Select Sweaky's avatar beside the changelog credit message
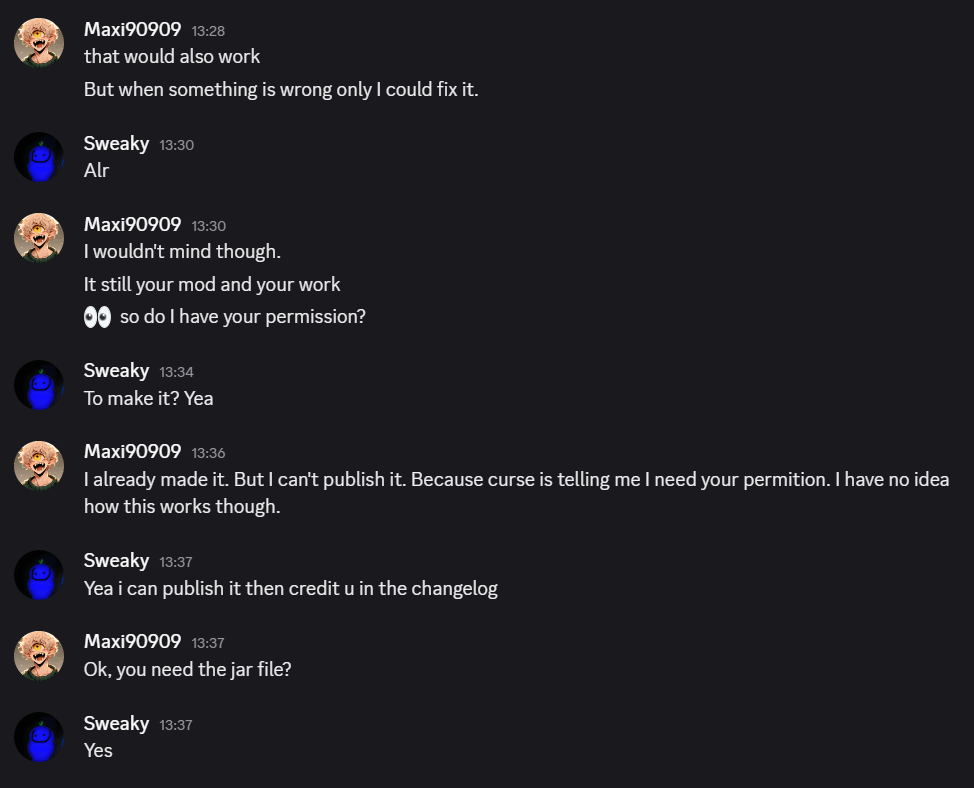 click(x=39, y=574)
